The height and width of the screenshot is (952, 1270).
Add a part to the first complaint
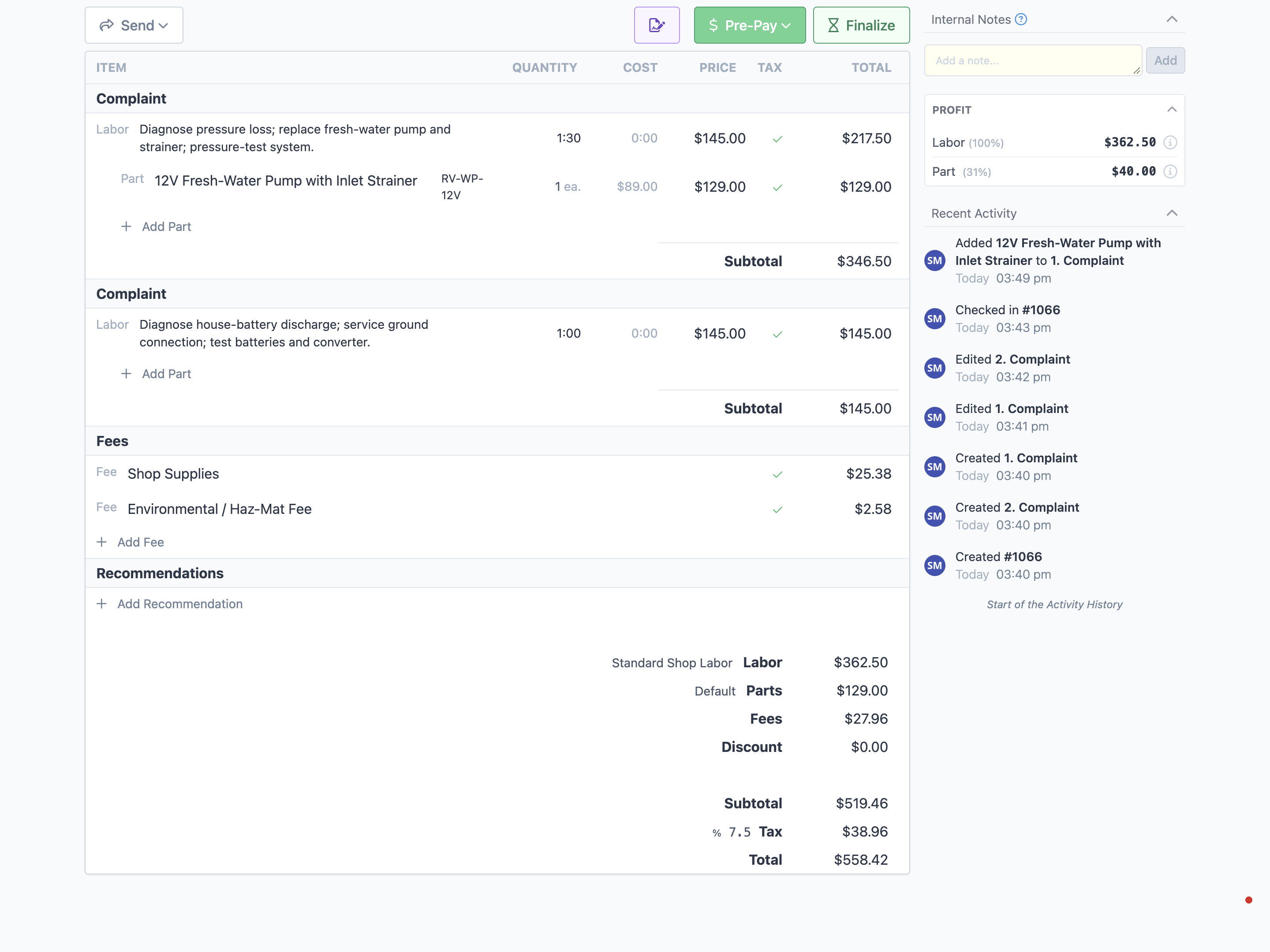(156, 227)
